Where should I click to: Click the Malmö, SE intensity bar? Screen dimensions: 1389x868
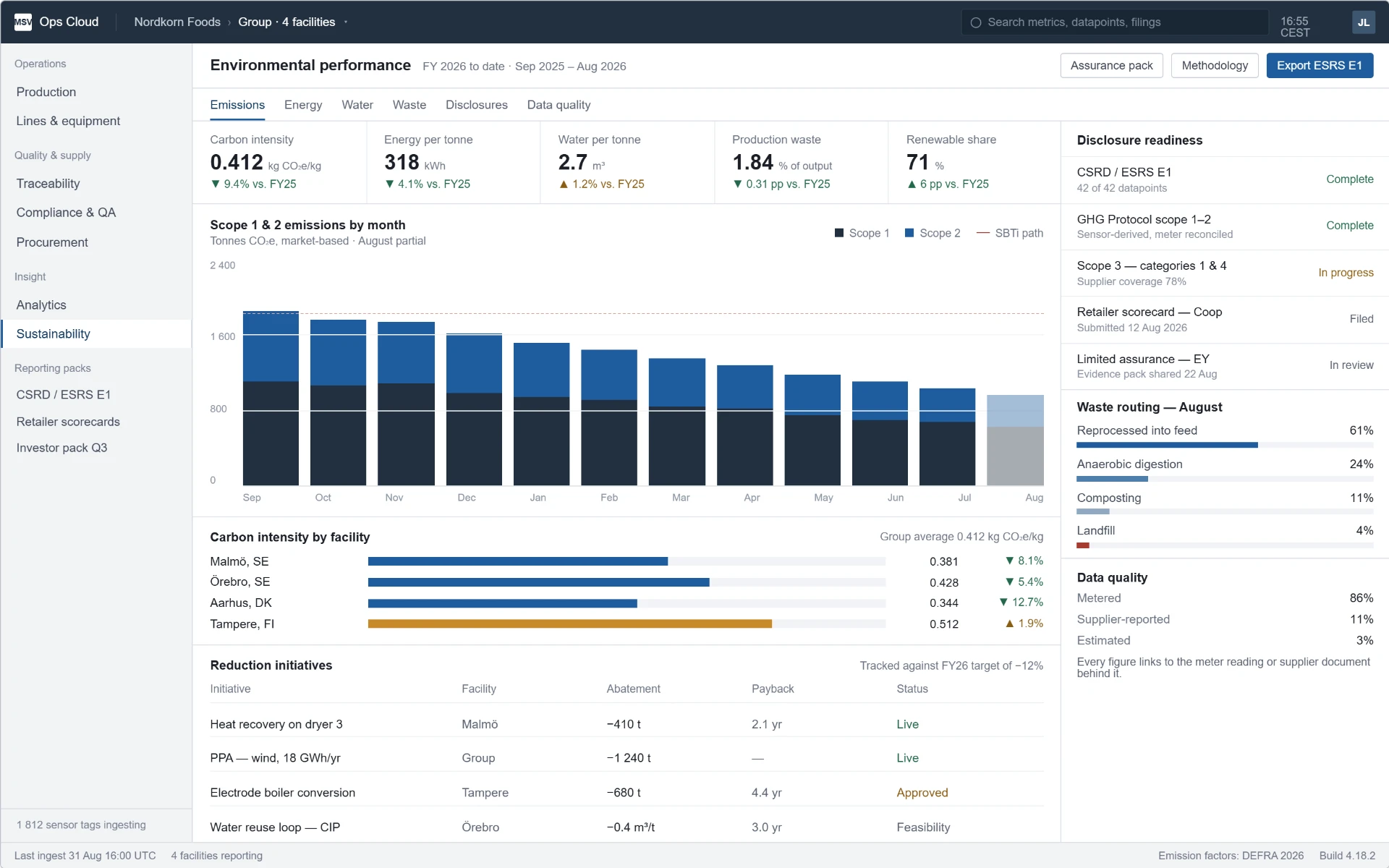518,561
